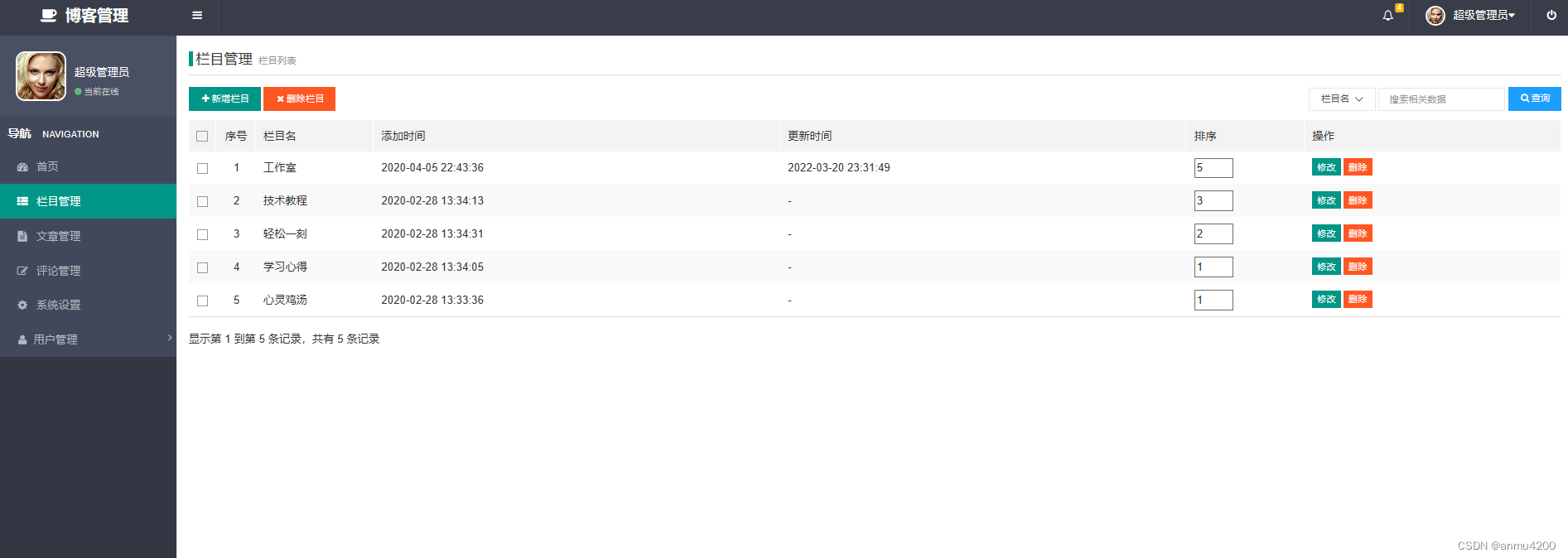
Task: Click the sort order field for 轻松一刻
Action: [1213, 233]
